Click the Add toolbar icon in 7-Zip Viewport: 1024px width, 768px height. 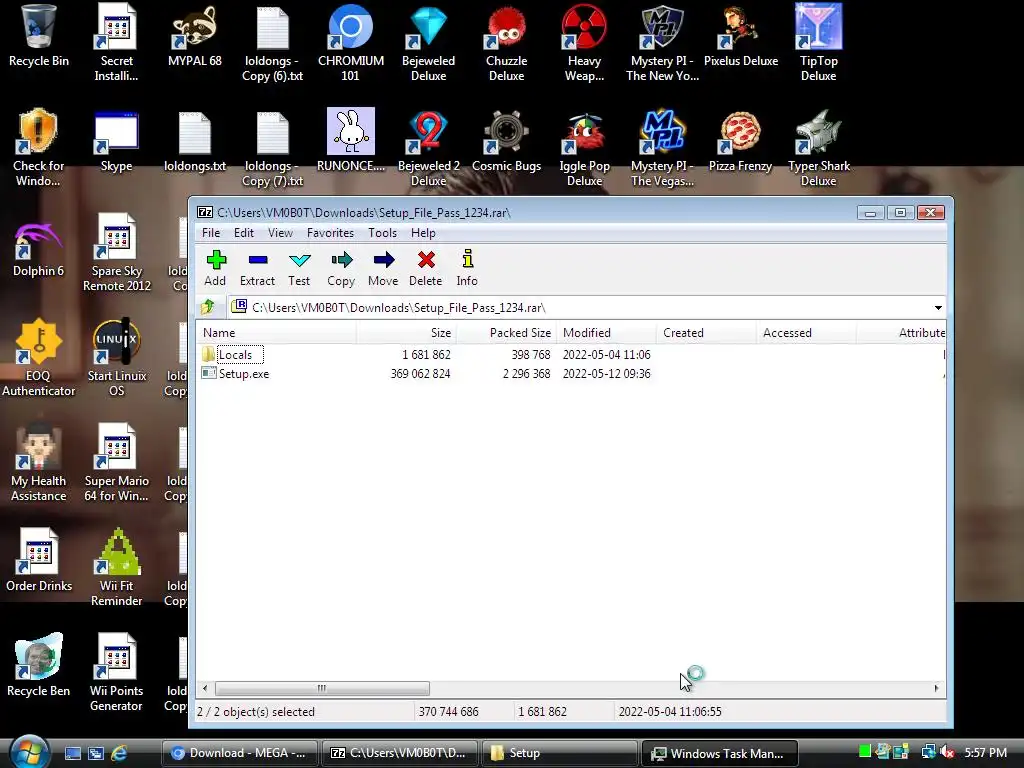tap(215, 268)
